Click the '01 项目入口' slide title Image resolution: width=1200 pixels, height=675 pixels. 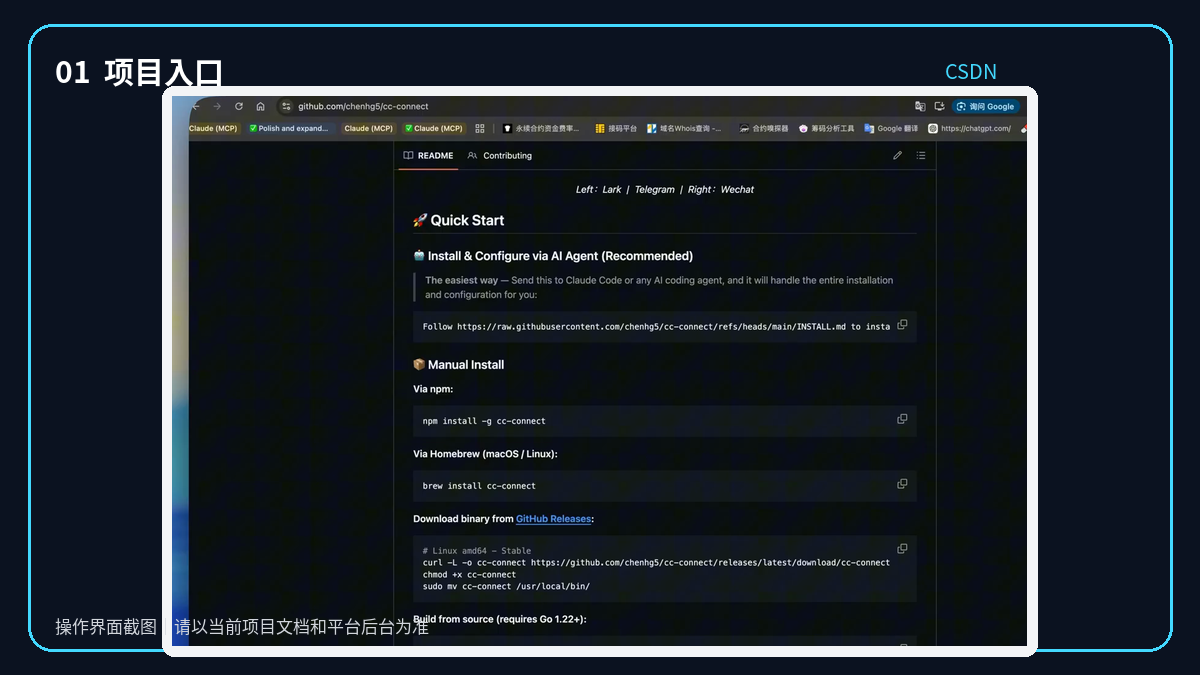point(139,72)
